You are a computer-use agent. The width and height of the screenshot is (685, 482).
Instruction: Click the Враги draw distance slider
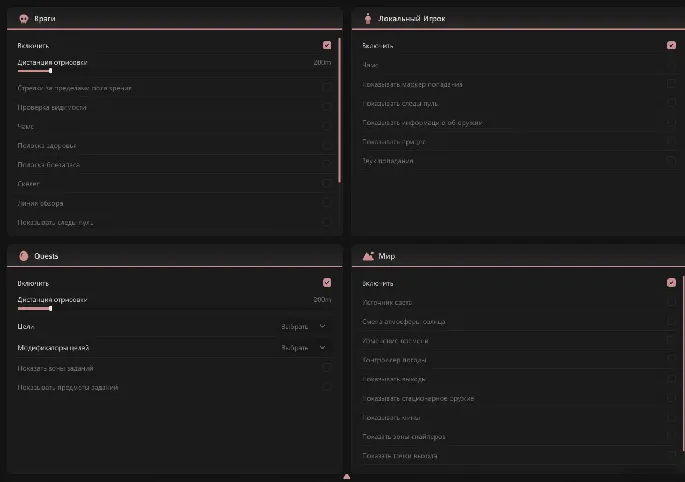coord(50,71)
